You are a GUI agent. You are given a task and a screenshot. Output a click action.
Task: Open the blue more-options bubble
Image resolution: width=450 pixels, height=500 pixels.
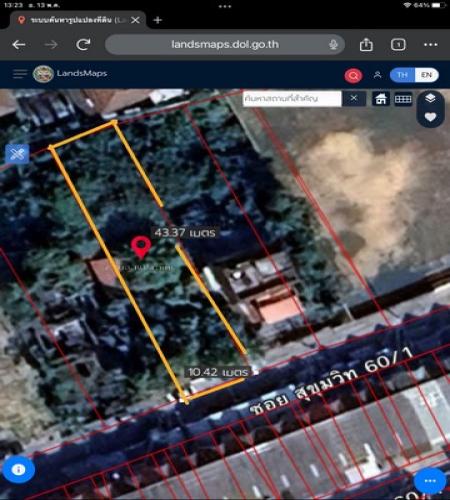tap(430, 480)
